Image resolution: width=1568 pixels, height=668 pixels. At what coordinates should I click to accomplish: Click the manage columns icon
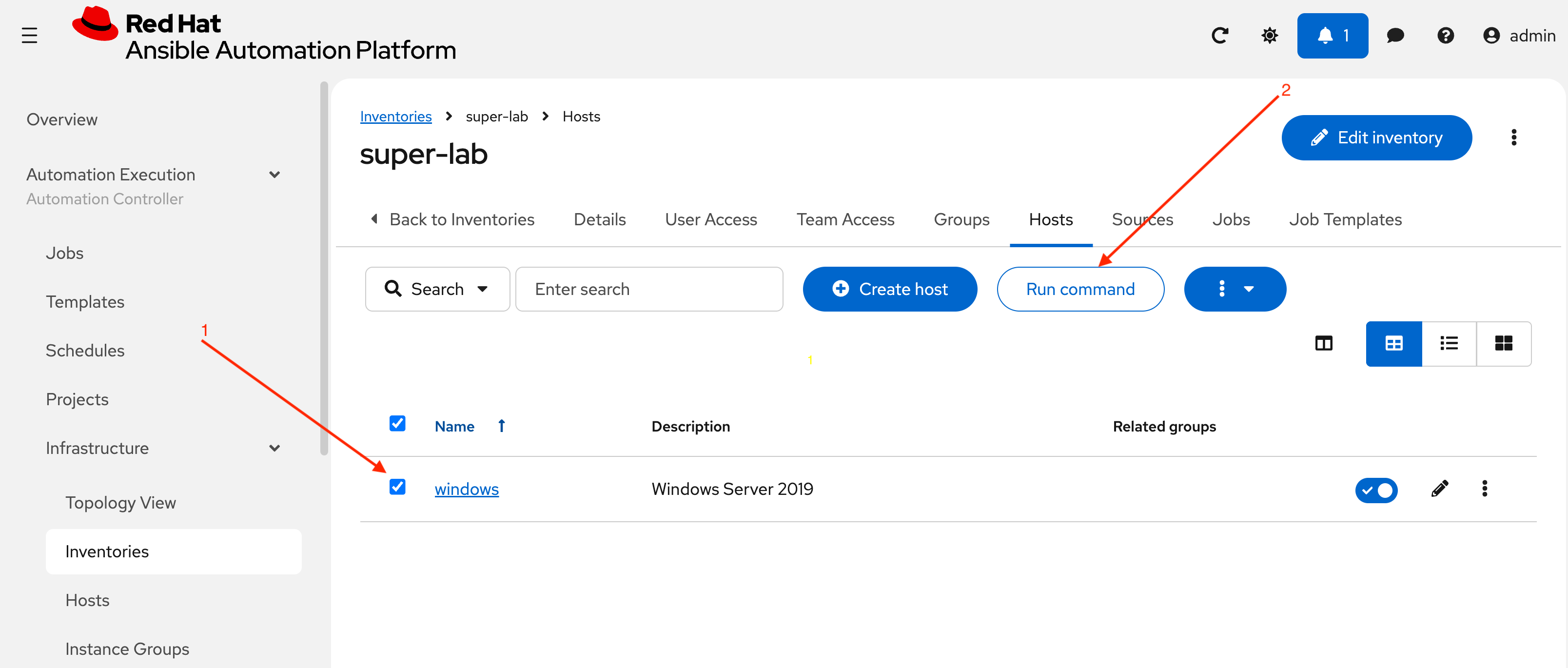(x=1323, y=343)
